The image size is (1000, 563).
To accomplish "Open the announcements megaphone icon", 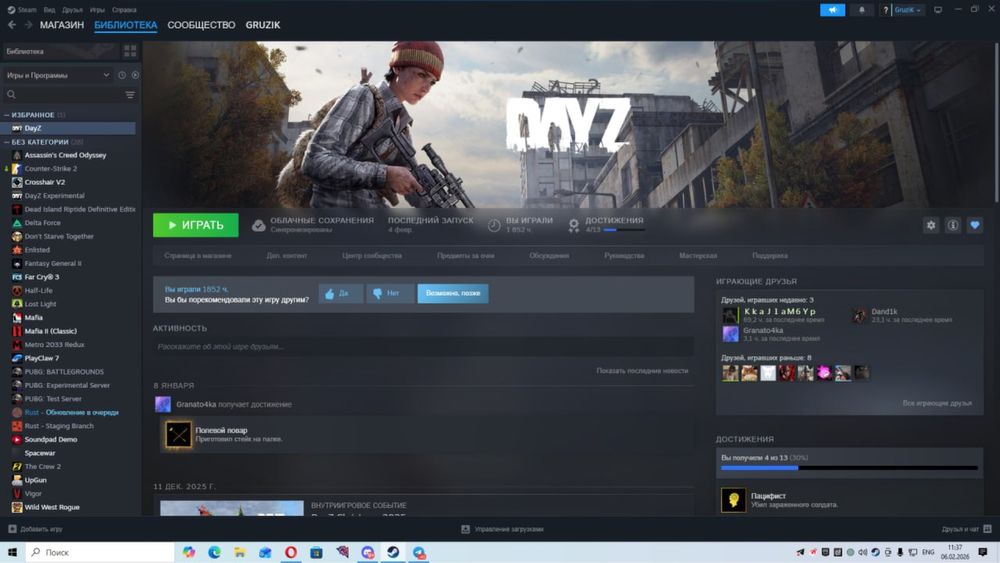I will [832, 10].
